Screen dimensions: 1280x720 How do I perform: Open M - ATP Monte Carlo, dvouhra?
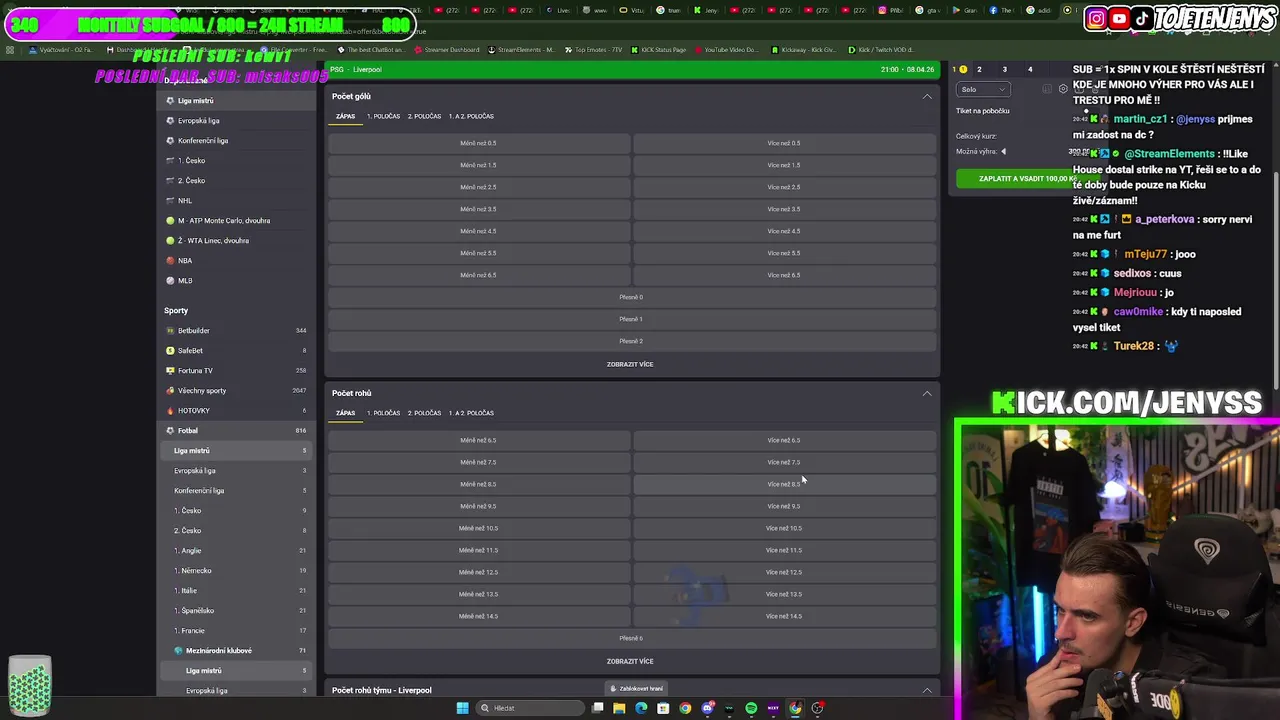click(236, 220)
